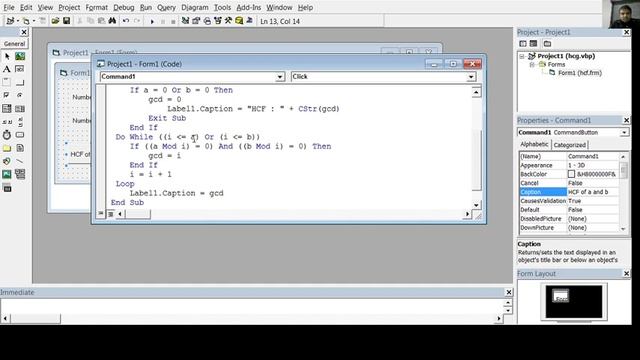Click the Project Explorer toolbar icon

[185, 21]
